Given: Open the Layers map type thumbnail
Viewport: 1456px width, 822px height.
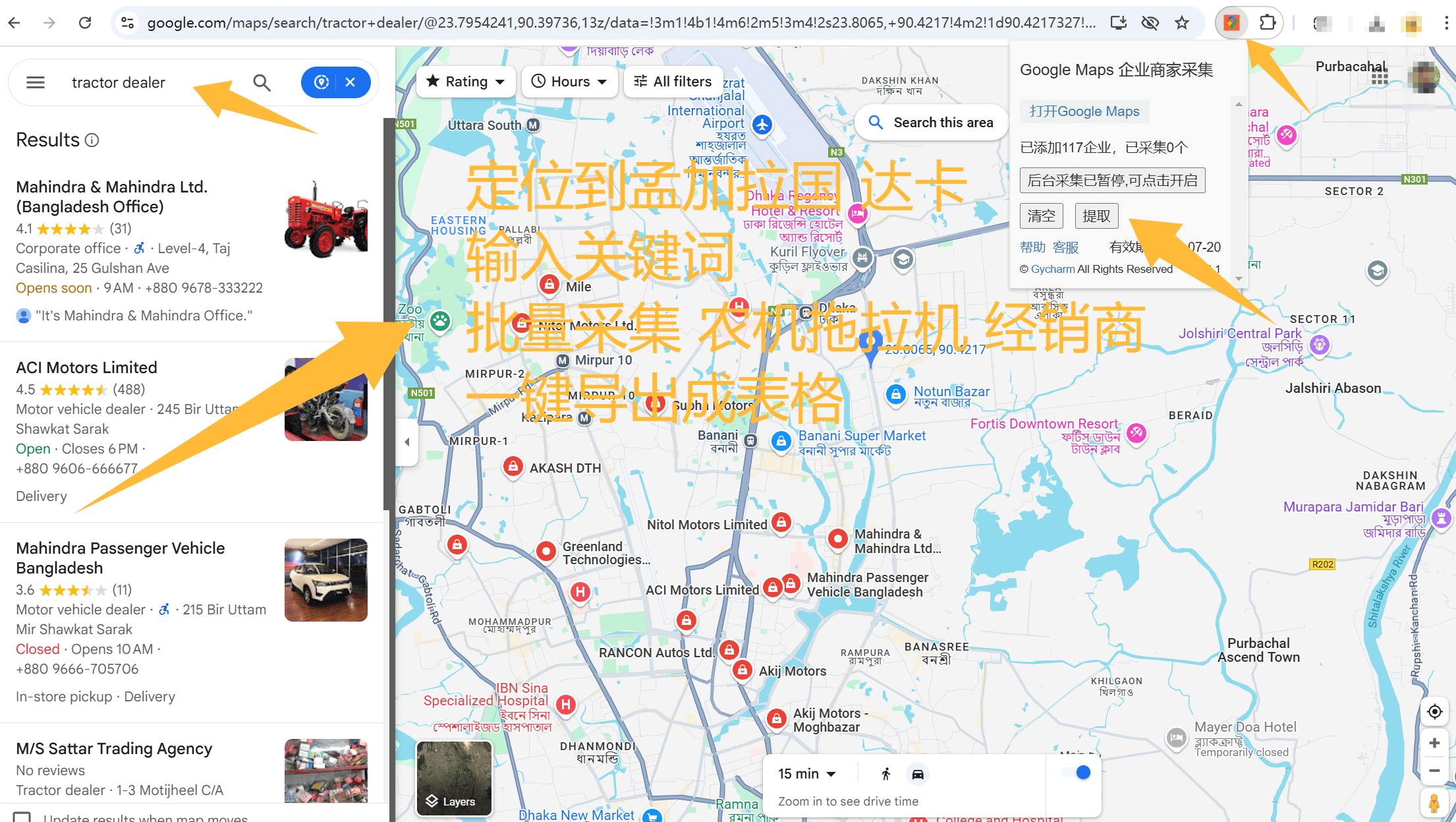Looking at the screenshot, I should 455,778.
